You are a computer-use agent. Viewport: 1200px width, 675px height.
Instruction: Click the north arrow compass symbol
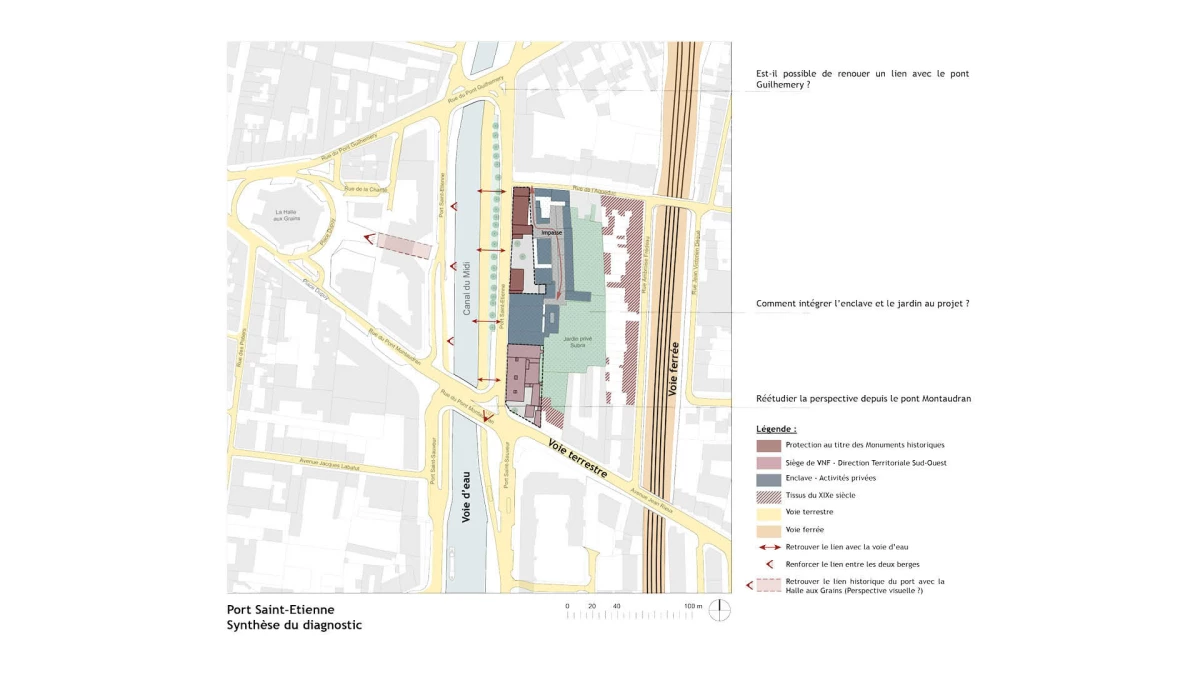click(x=719, y=610)
